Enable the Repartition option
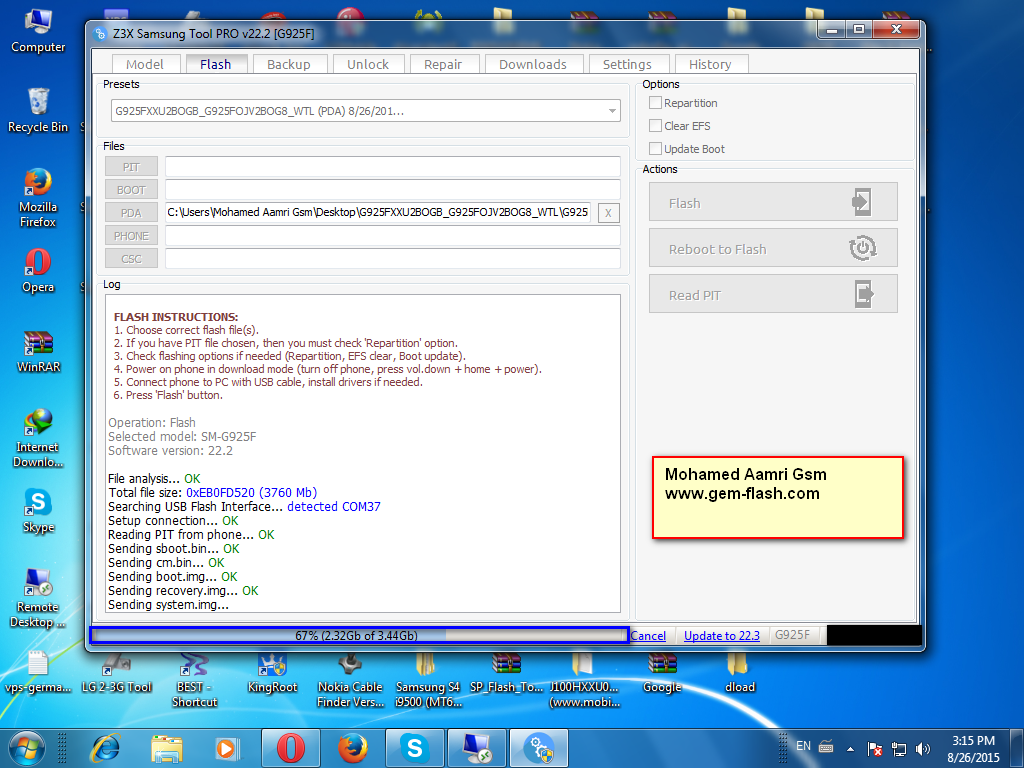The height and width of the screenshot is (768, 1024). point(683,103)
